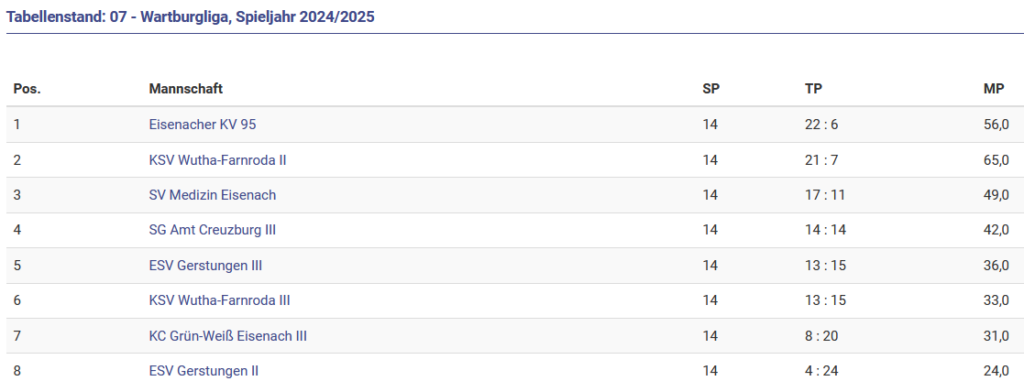Open the SG Amt Creuzburg III link
The height and width of the screenshot is (392, 1024).
point(212,230)
